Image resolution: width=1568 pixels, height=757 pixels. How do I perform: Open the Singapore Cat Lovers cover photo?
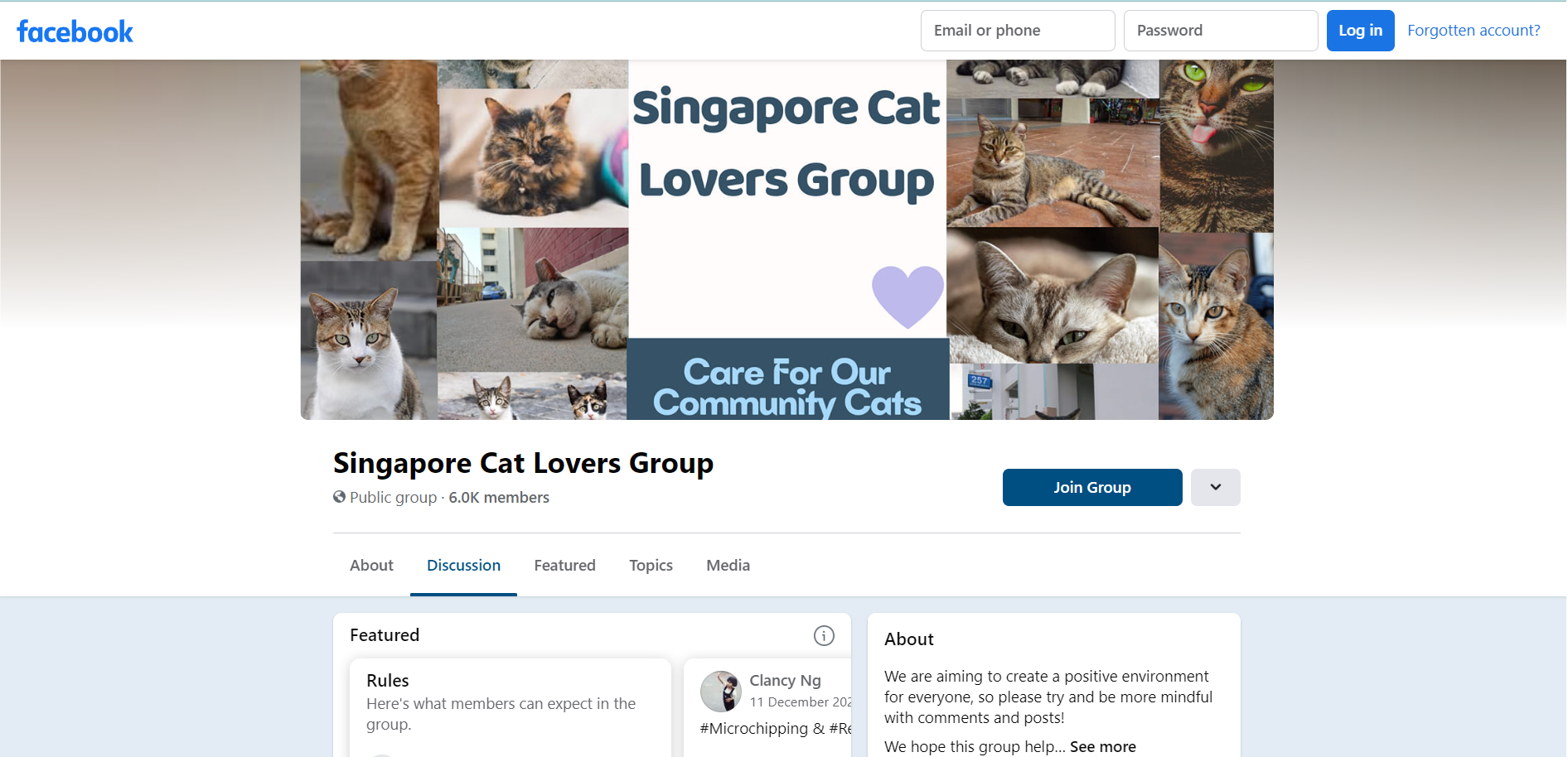tap(786, 239)
